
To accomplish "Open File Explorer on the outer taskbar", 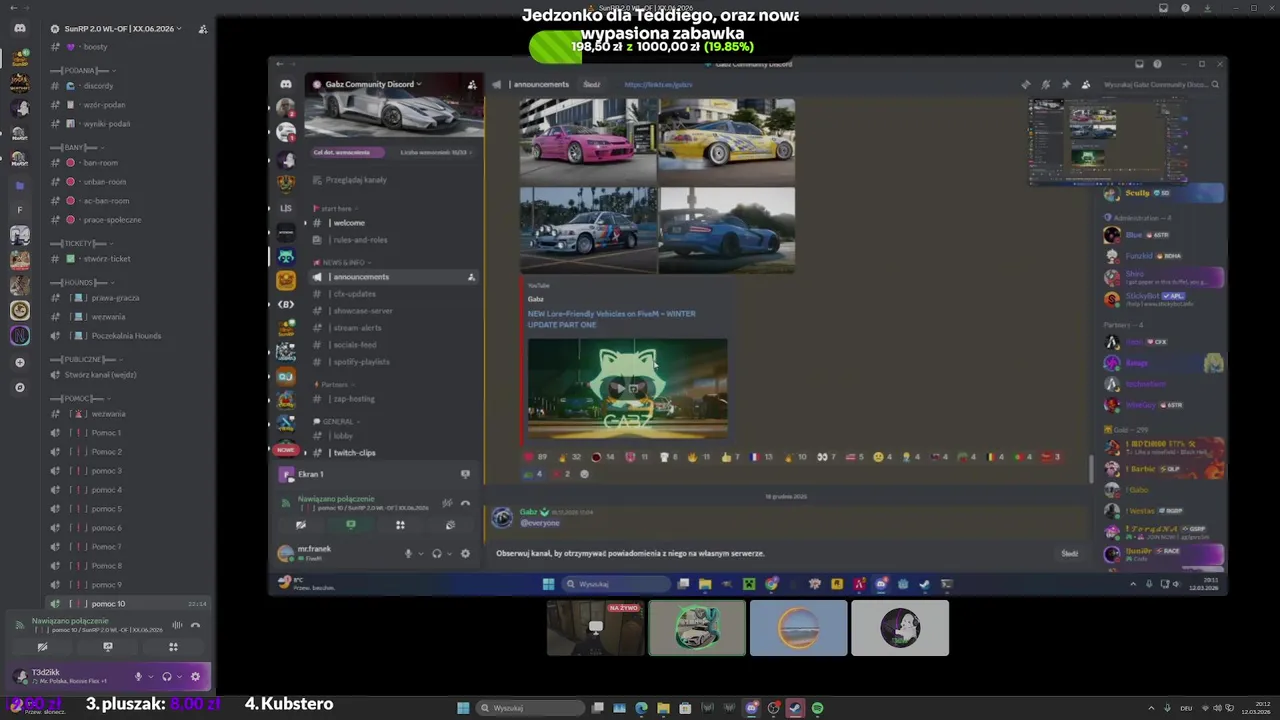I will pyautogui.click(x=663, y=708).
